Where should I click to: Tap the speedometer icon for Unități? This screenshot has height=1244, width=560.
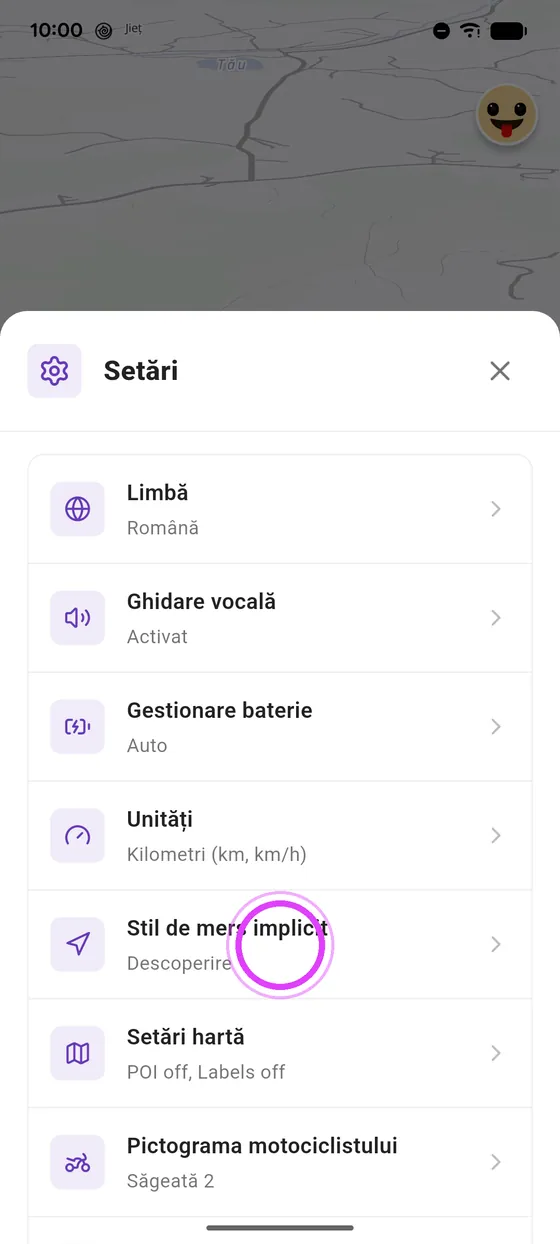(x=77, y=836)
